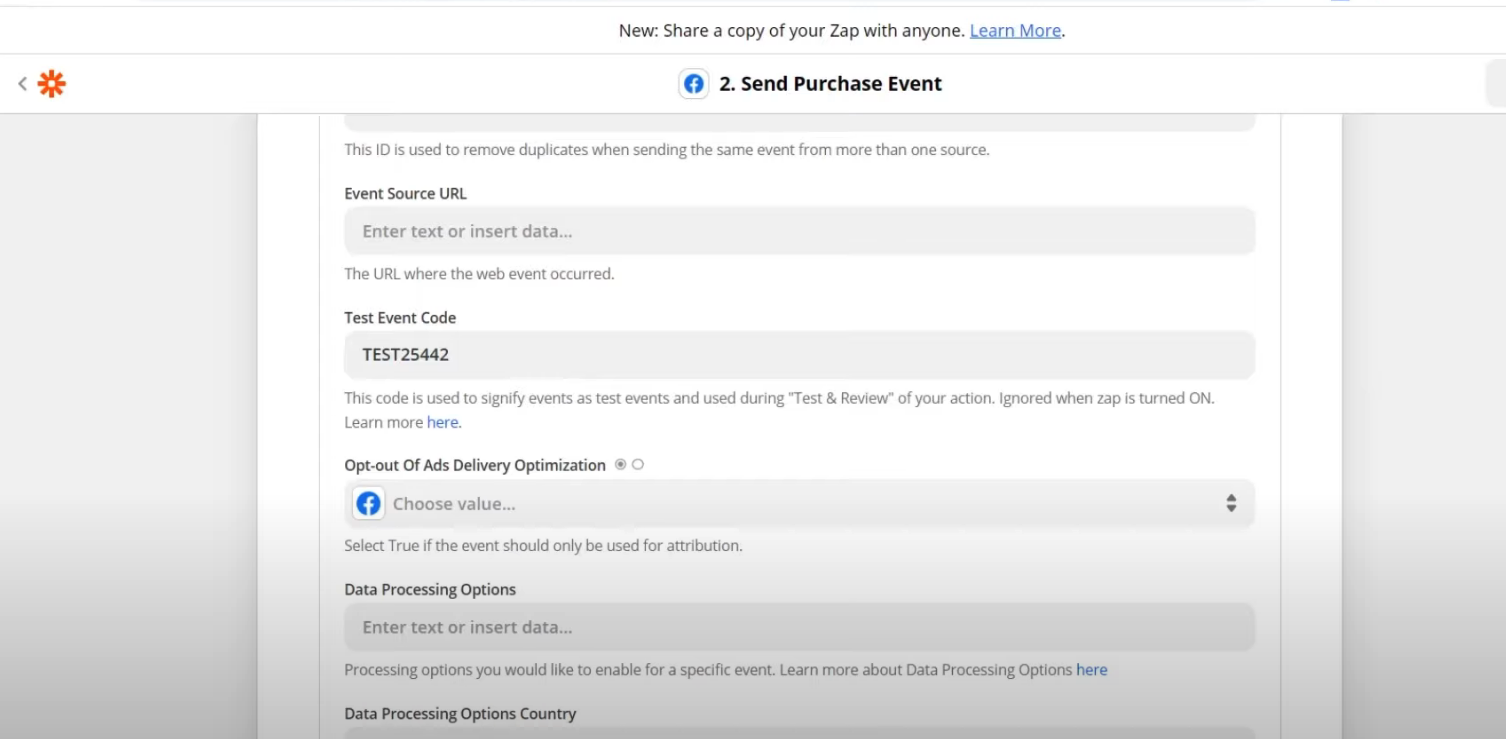
Task: Click the Facebook icon in Opt-out dropdown
Action: 369,504
